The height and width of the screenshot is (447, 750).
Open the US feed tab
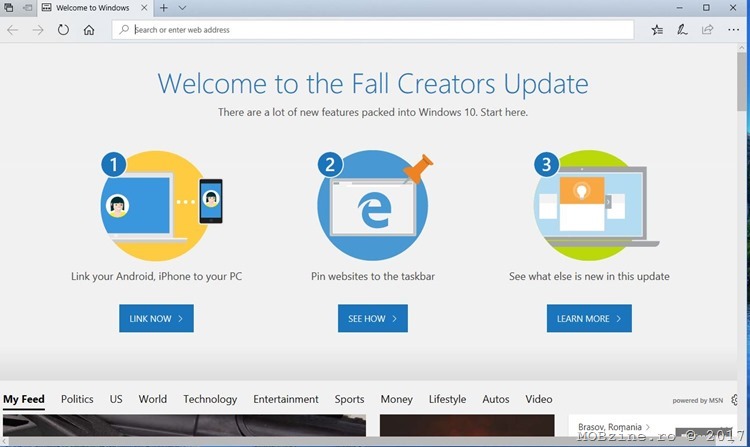click(x=116, y=399)
